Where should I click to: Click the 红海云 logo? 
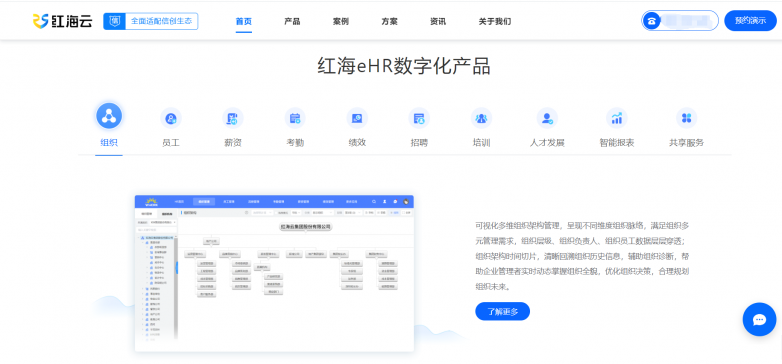click(62, 21)
